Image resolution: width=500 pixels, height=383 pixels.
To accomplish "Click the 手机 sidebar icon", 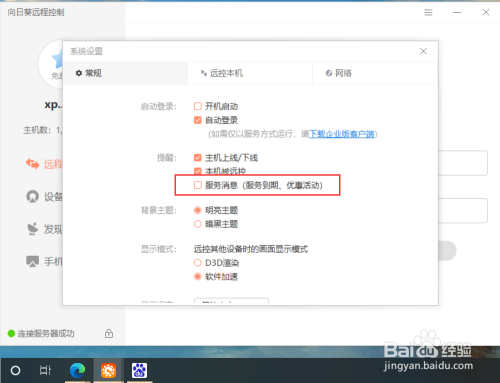I will click(33, 261).
